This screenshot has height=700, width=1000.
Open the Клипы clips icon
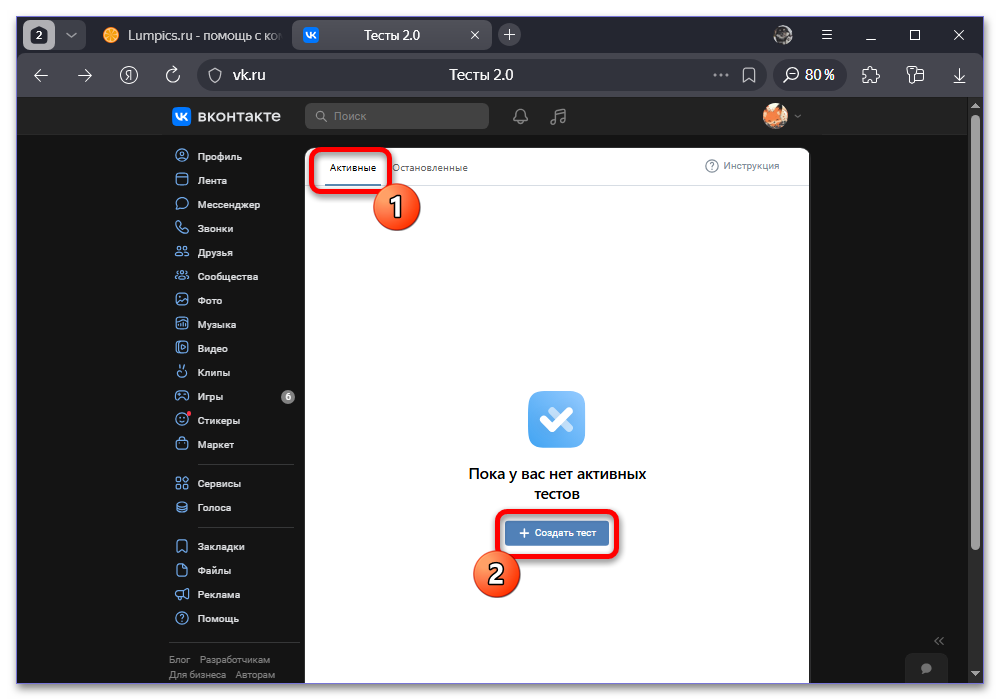coord(182,372)
